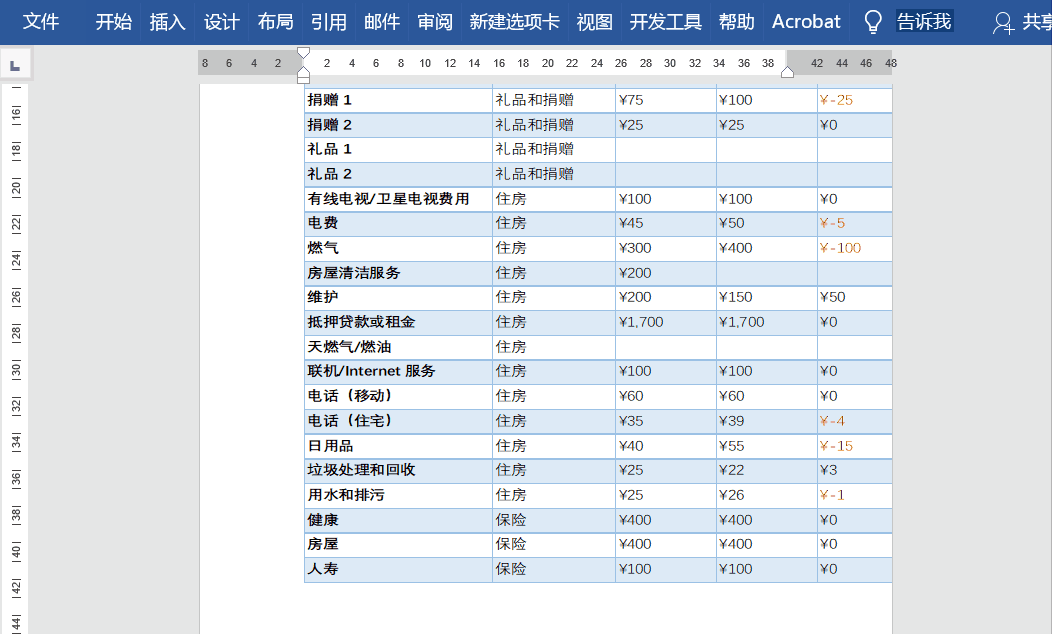Open the 邮件 tab
Viewport: 1052px width, 634px height.
pos(382,22)
